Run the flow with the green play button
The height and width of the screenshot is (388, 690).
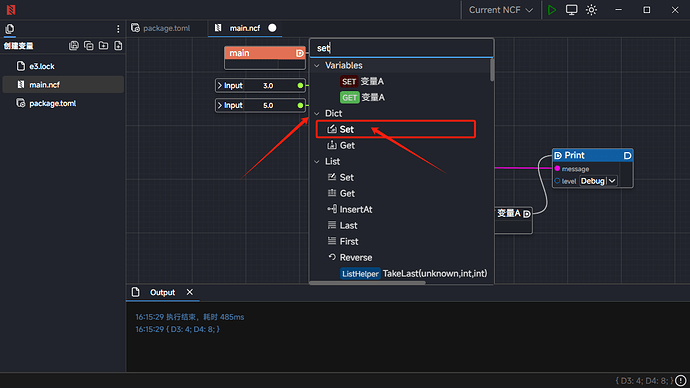coord(552,10)
